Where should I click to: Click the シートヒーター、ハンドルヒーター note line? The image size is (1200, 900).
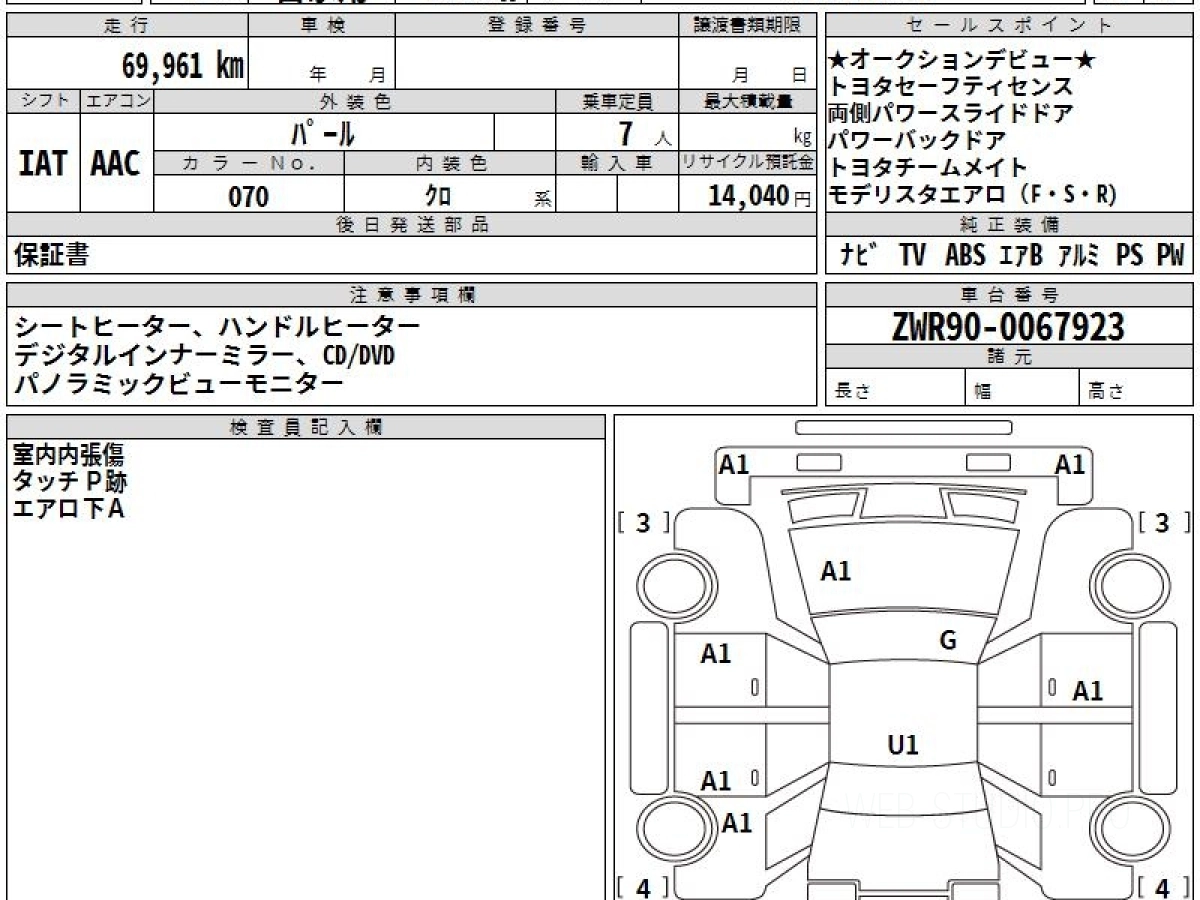218,327
